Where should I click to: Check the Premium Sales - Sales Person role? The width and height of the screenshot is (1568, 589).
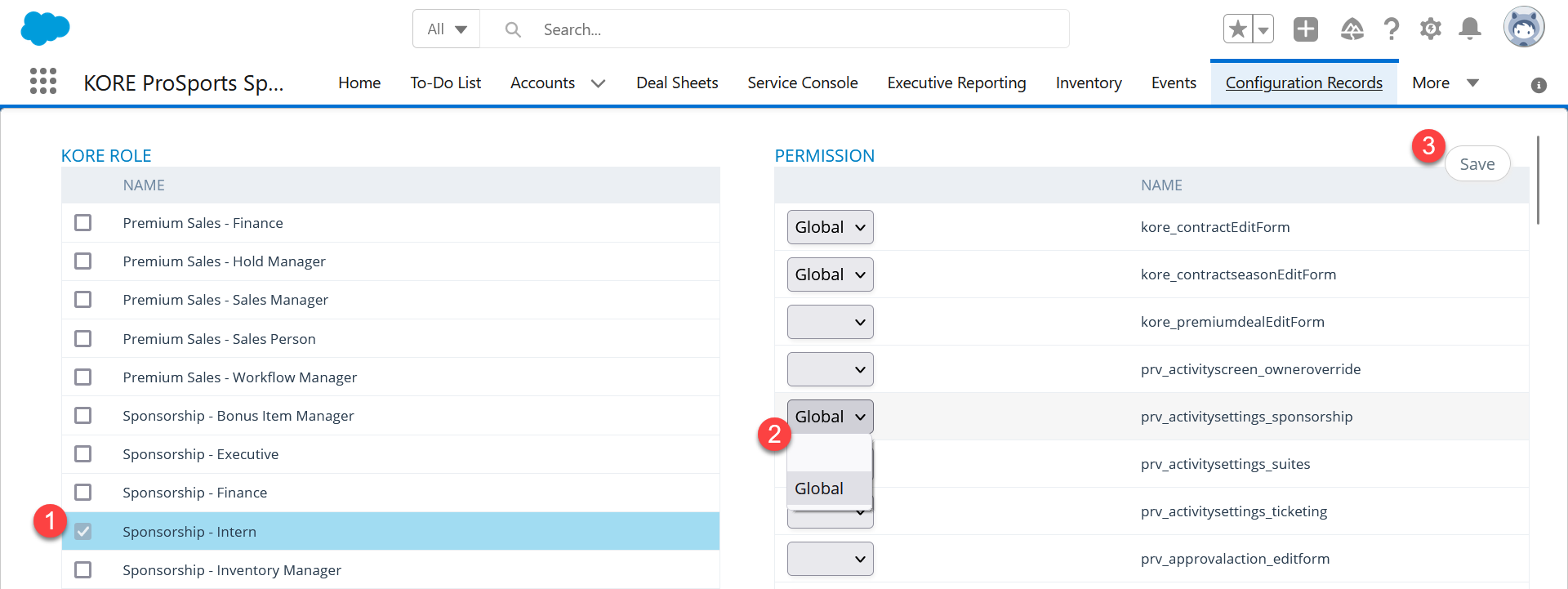tap(82, 338)
